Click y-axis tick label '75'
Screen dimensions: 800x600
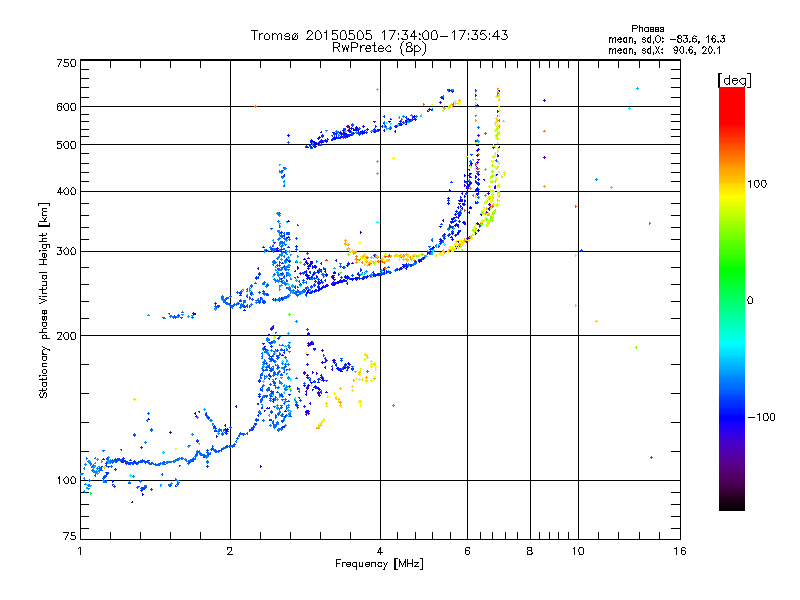70,536
